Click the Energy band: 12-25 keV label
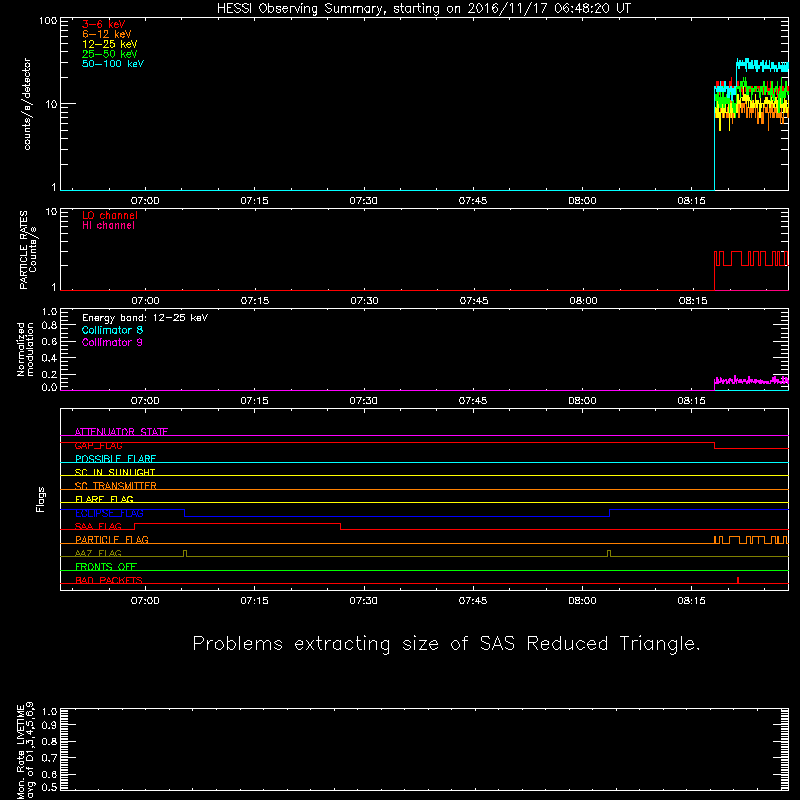The height and width of the screenshot is (800, 800). click(x=145, y=318)
